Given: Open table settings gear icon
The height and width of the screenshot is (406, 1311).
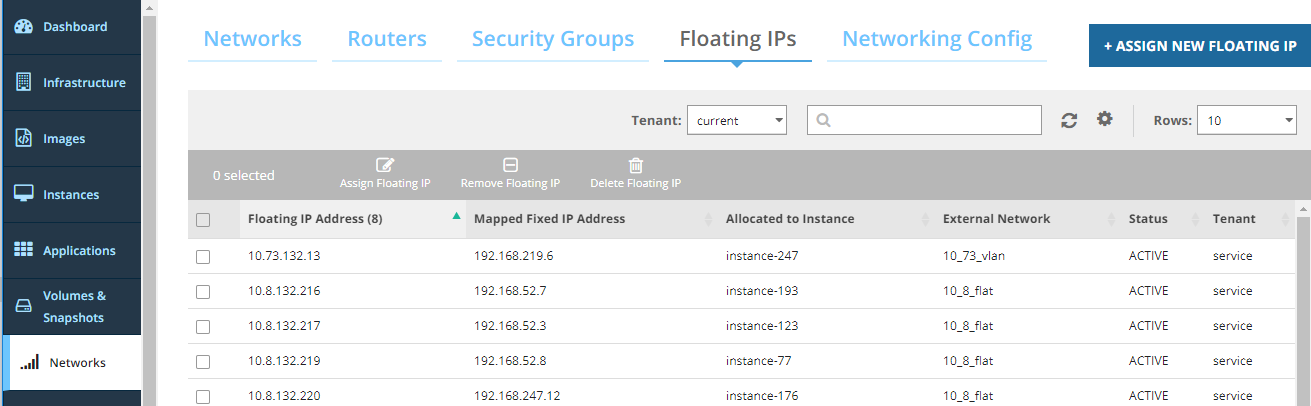Looking at the screenshot, I should coord(1104,119).
